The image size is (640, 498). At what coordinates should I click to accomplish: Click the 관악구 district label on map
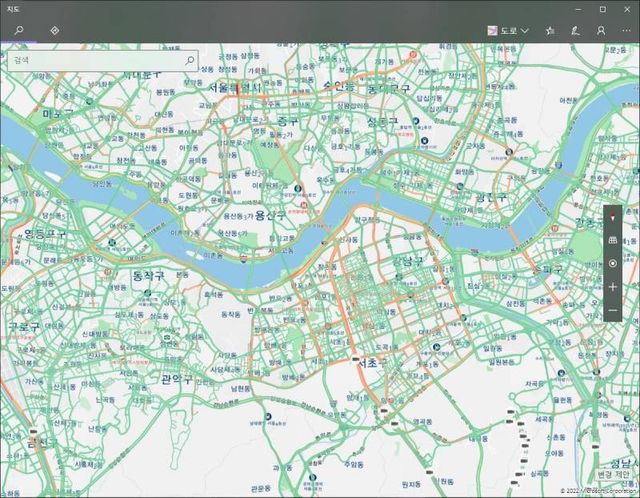176,379
